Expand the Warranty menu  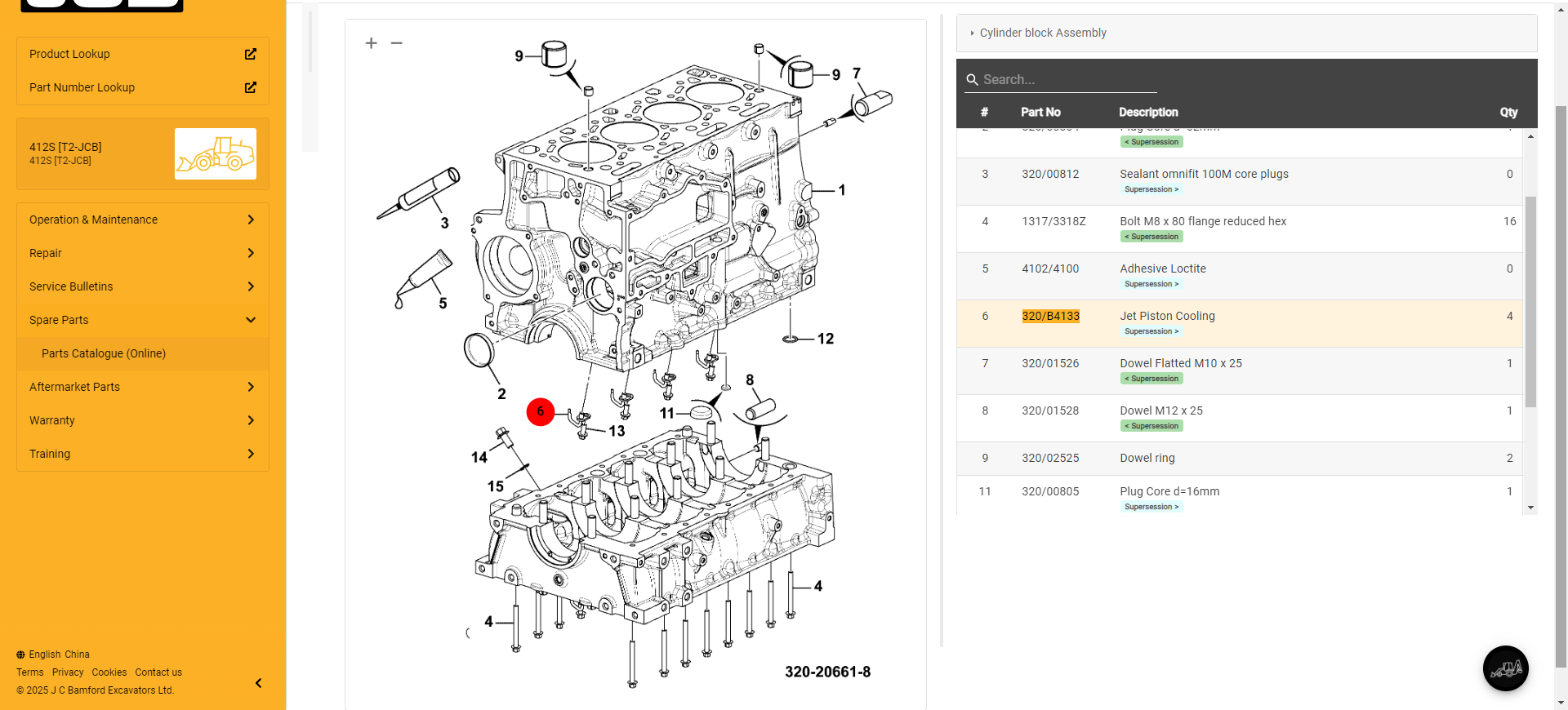[x=251, y=420]
